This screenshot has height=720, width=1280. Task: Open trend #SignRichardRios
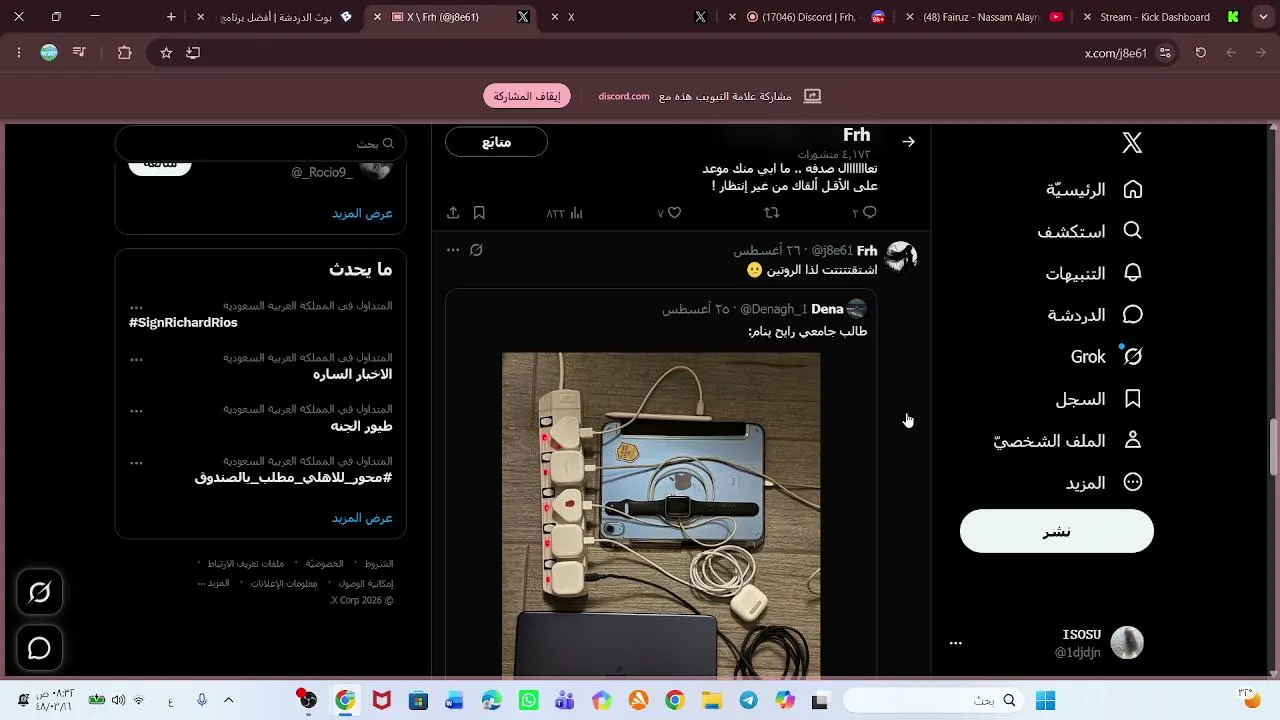(x=183, y=323)
